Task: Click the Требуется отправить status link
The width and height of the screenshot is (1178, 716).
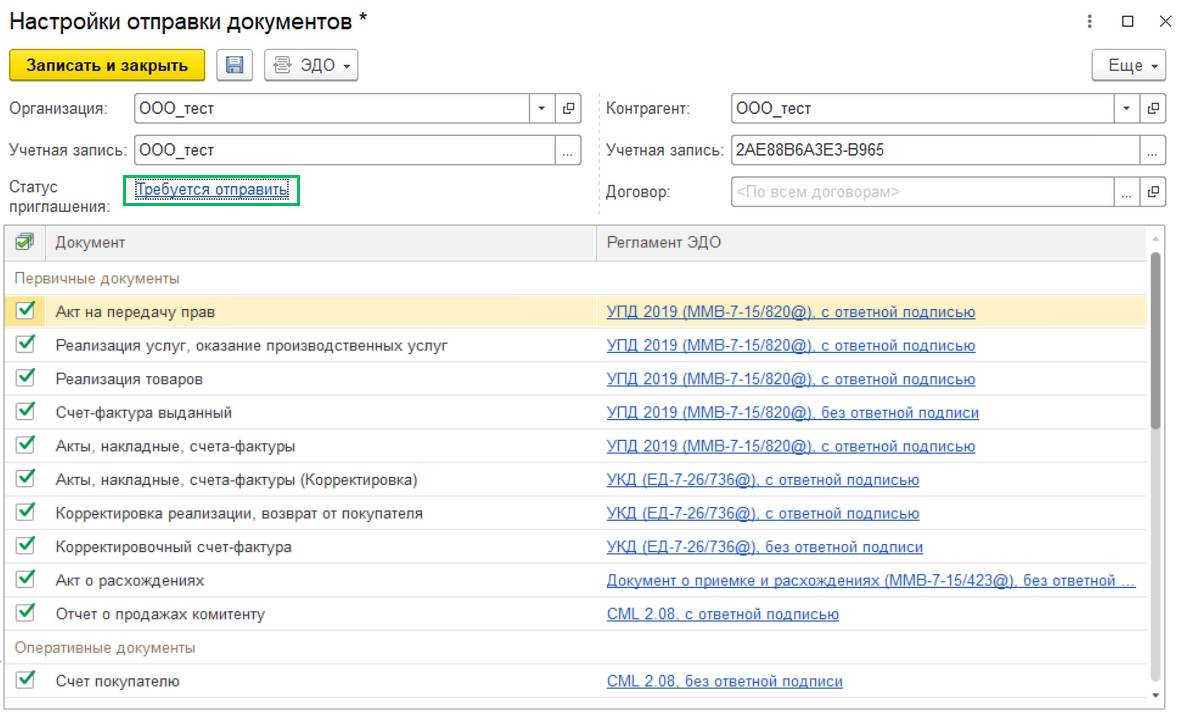Action: coord(212,189)
